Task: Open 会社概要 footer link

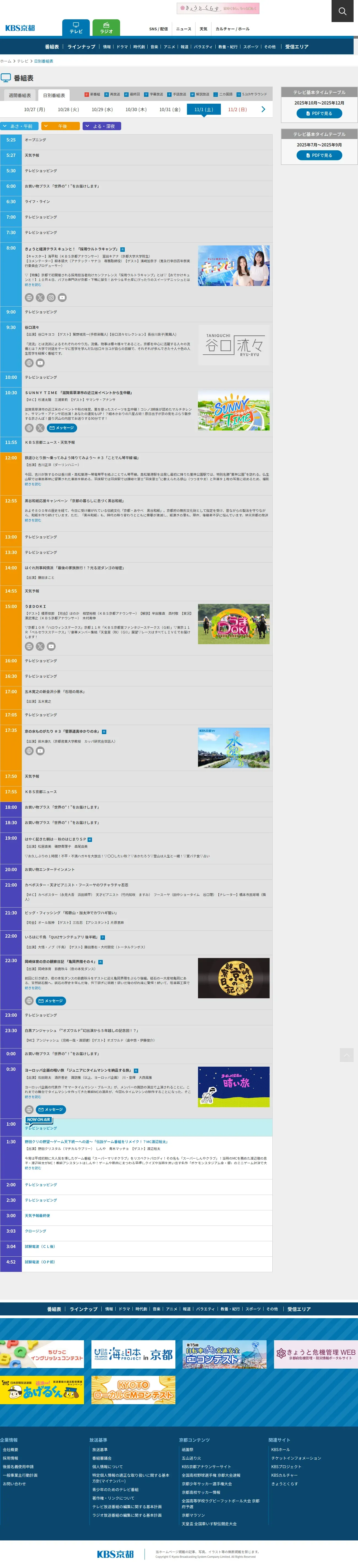Action: (10, 1449)
